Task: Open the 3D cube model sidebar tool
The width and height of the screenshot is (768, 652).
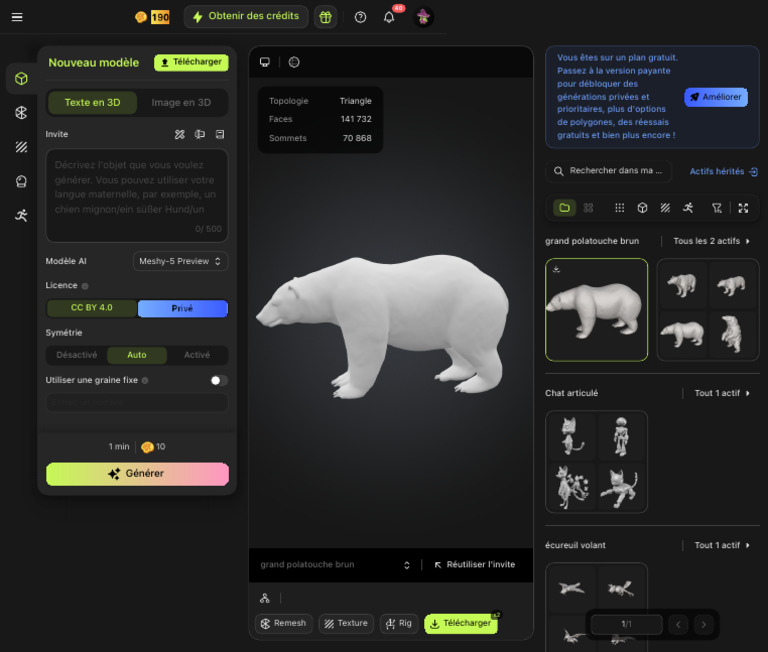Action: coord(21,79)
